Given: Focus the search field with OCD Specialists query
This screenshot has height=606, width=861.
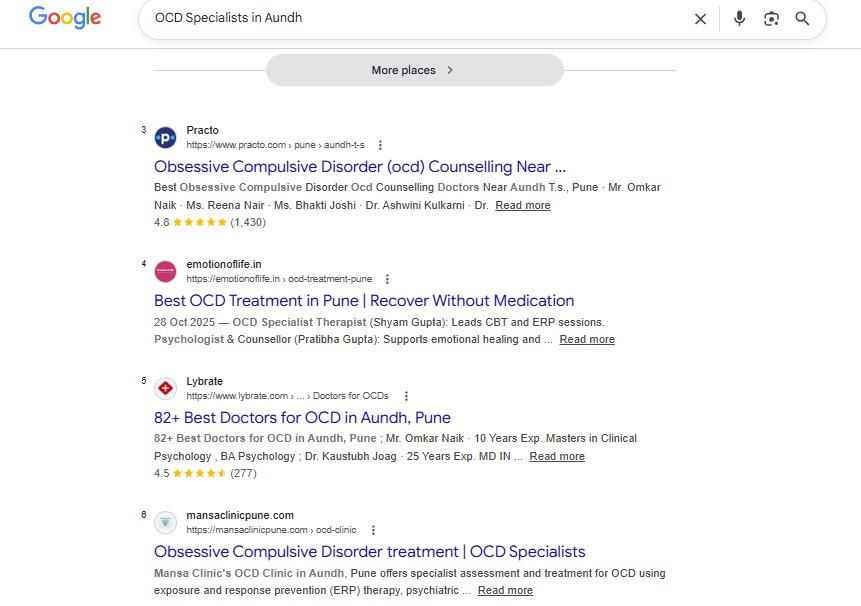Looking at the screenshot, I should [x=417, y=18].
